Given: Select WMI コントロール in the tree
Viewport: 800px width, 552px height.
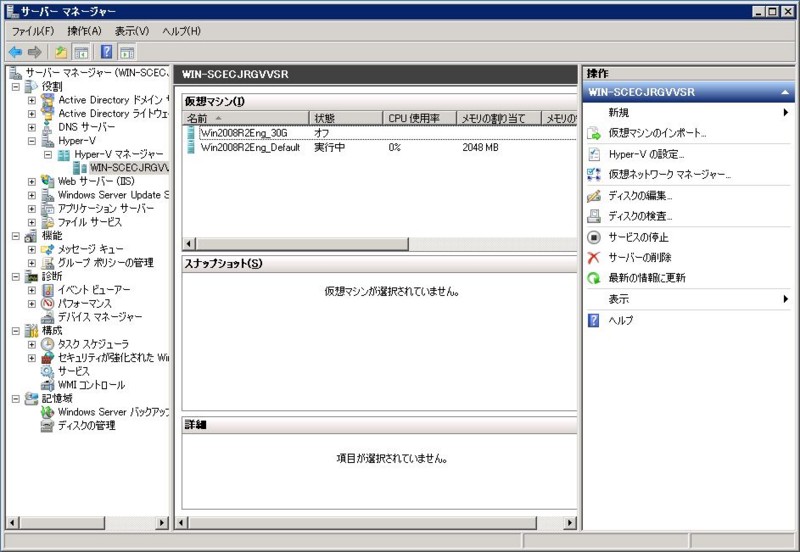Looking at the screenshot, I should tap(91, 385).
